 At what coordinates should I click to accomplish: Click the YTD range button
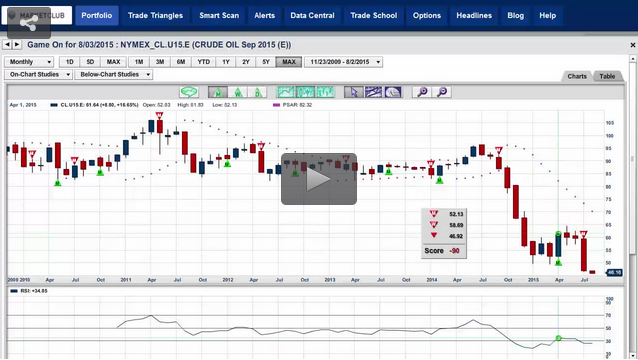click(203, 62)
